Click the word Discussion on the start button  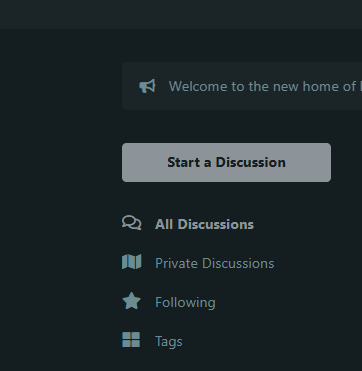click(251, 162)
